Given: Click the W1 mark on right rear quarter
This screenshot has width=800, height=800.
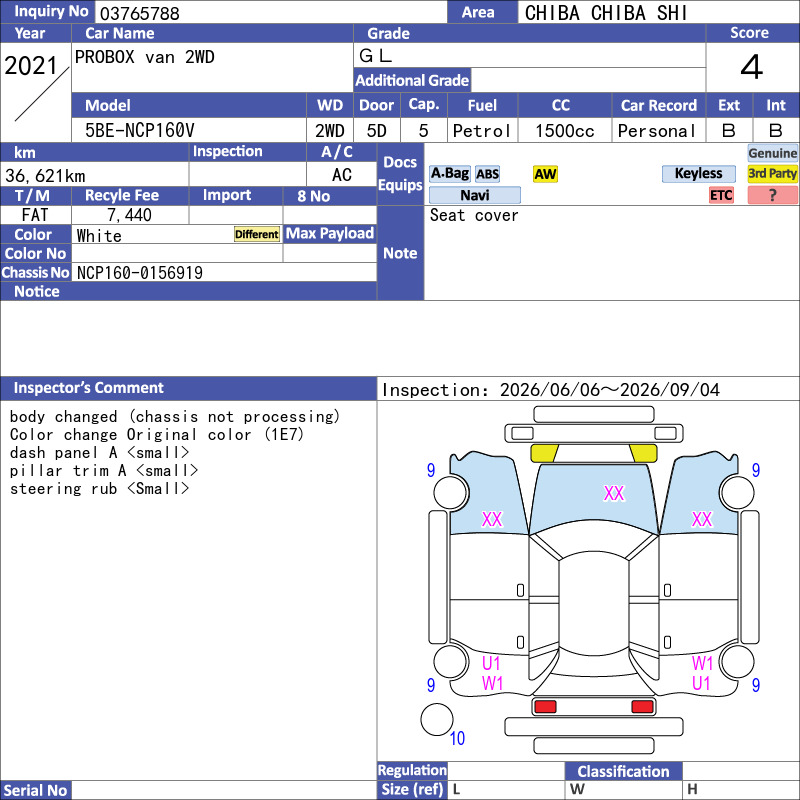Looking at the screenshot, I should tap(702, 663).
